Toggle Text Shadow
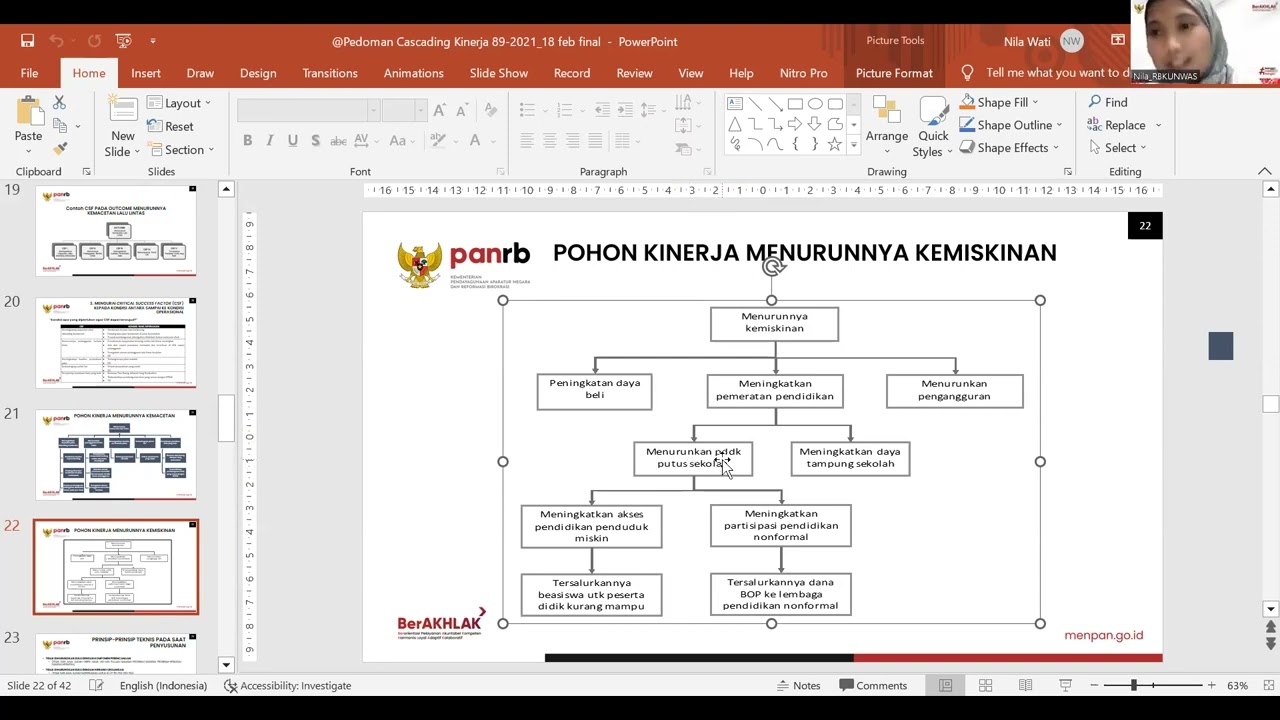 315,141
